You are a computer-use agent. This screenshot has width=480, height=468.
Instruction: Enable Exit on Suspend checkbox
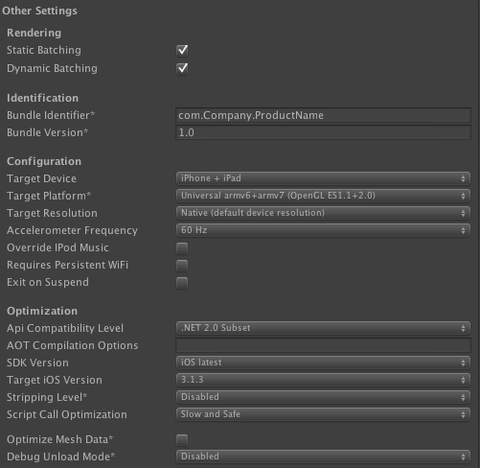point(182,283)
